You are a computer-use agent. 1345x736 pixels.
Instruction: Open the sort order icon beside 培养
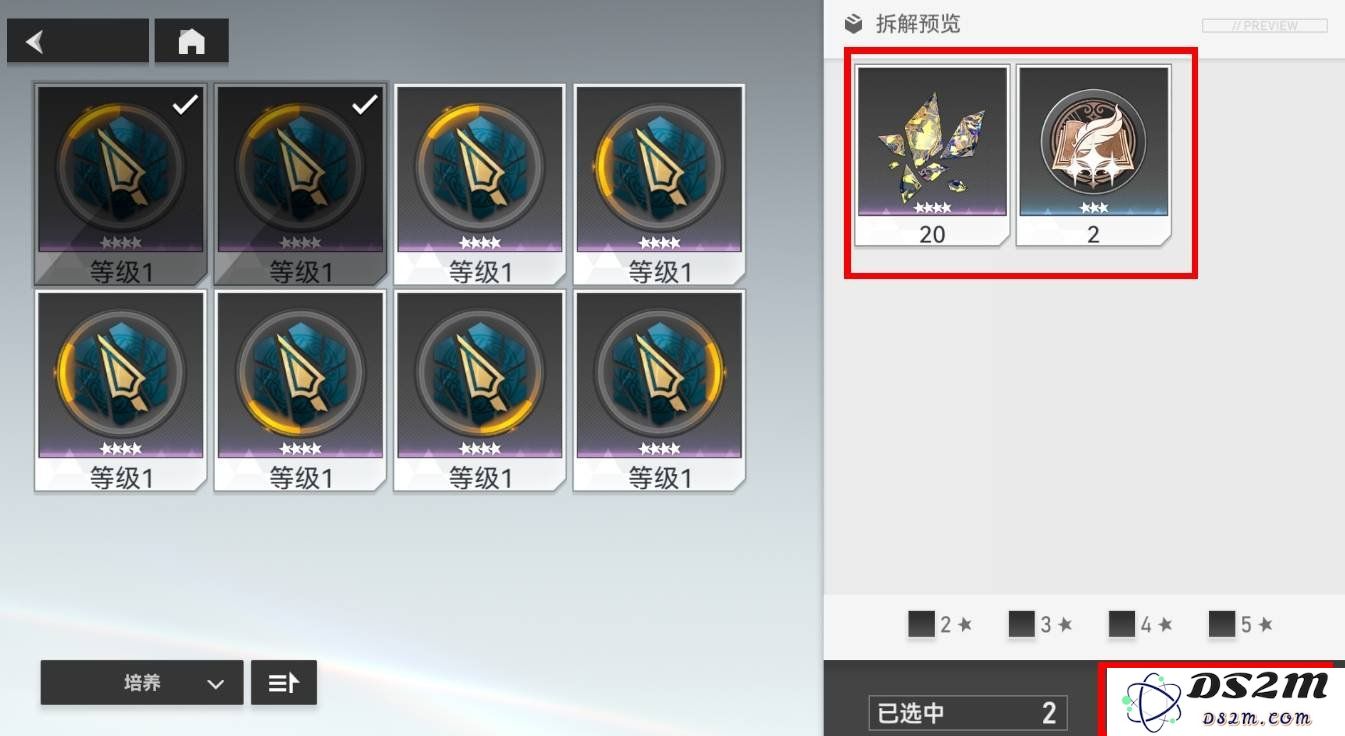(284, 683)
